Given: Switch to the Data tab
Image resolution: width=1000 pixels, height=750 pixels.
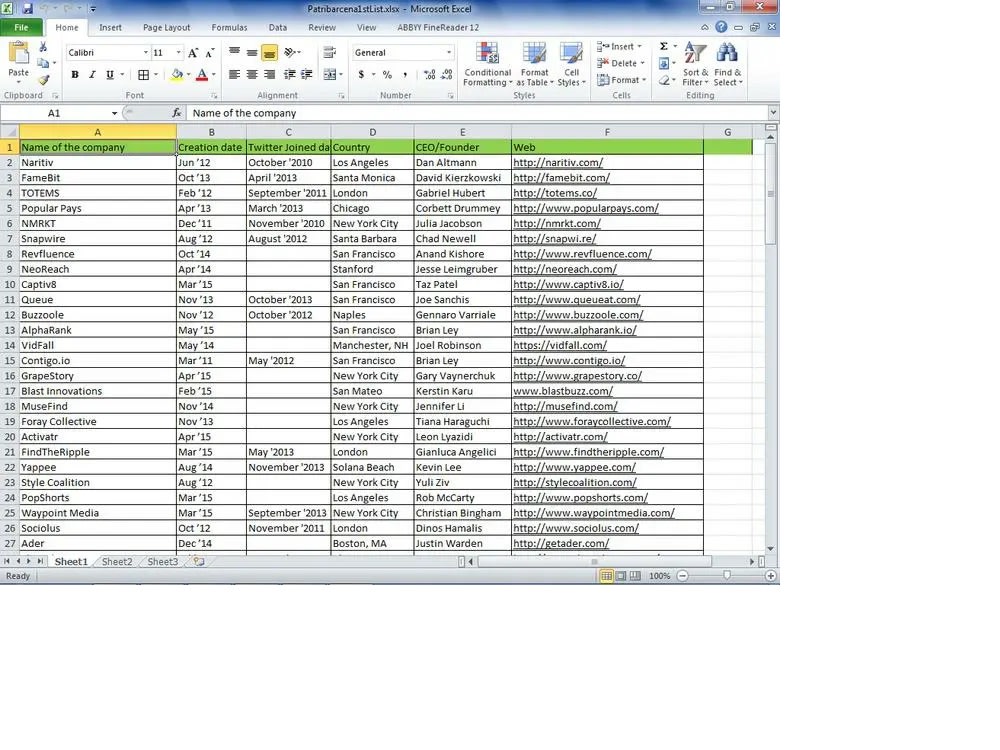Looking at the screenshot, I should pos(277,27).
